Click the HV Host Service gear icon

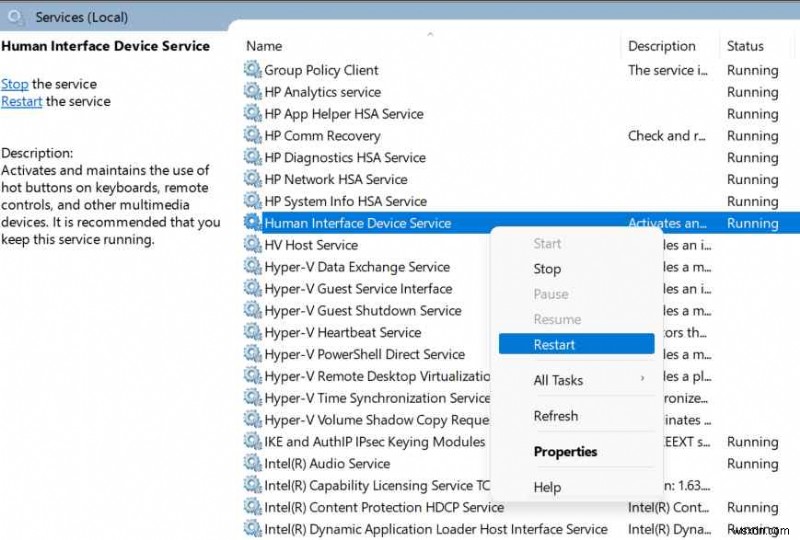[x=252, y=245]
